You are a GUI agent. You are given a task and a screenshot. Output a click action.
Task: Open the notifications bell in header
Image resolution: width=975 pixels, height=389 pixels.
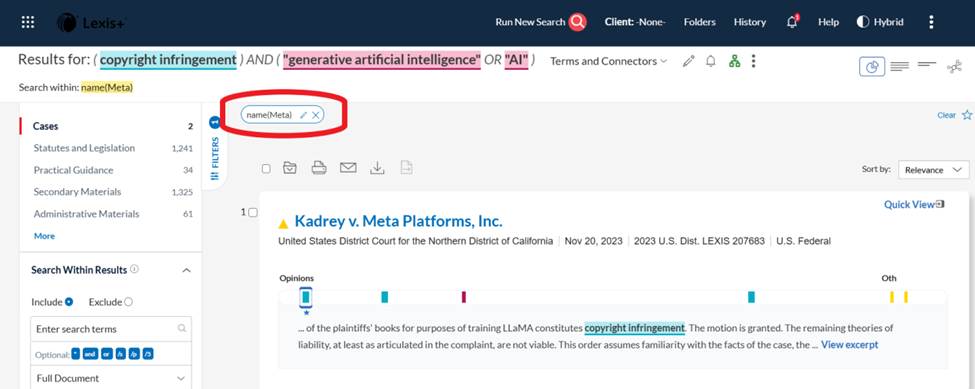click(x=792, y=22)
